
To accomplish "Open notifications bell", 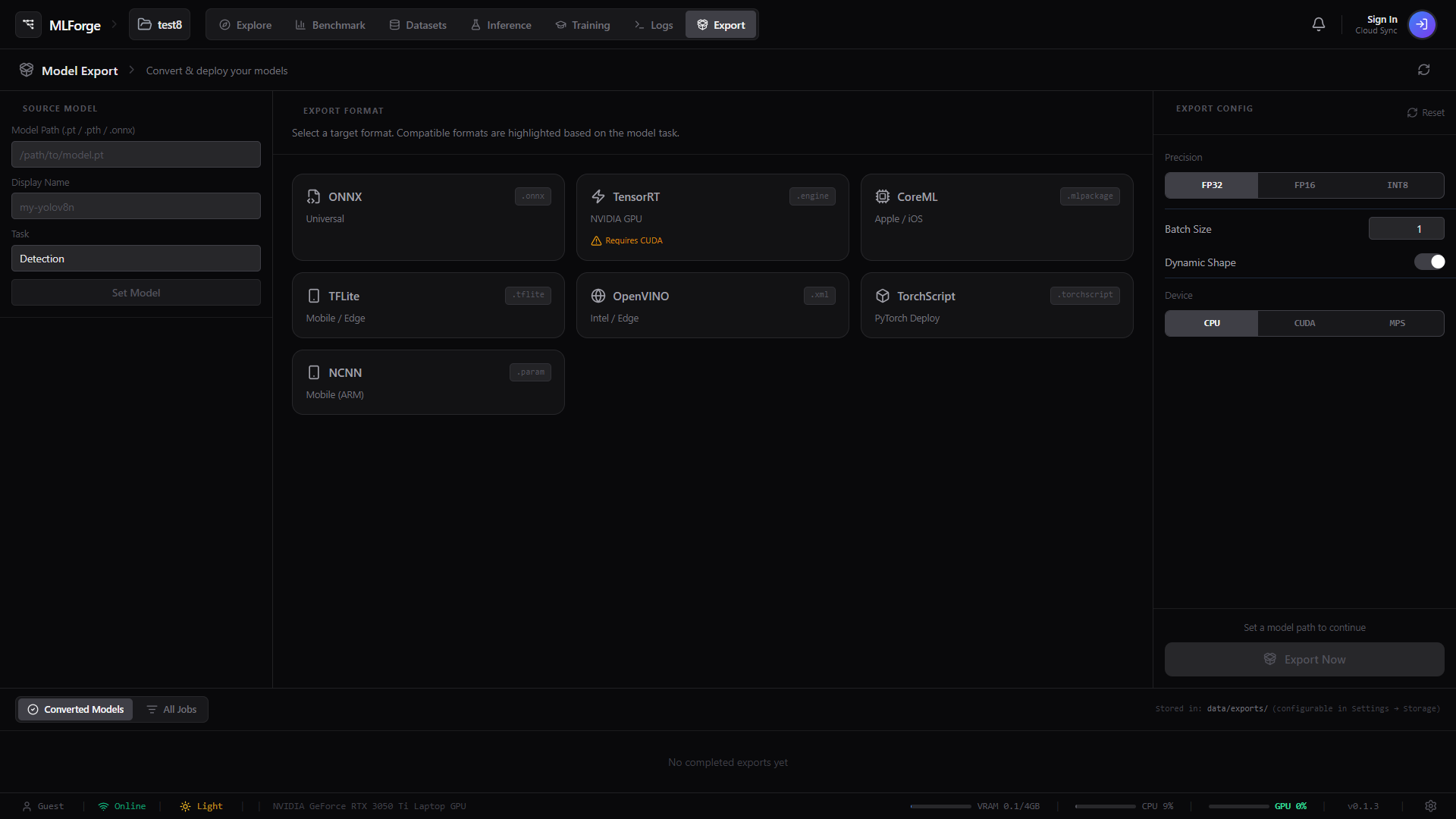I will tap(1319, 24).
